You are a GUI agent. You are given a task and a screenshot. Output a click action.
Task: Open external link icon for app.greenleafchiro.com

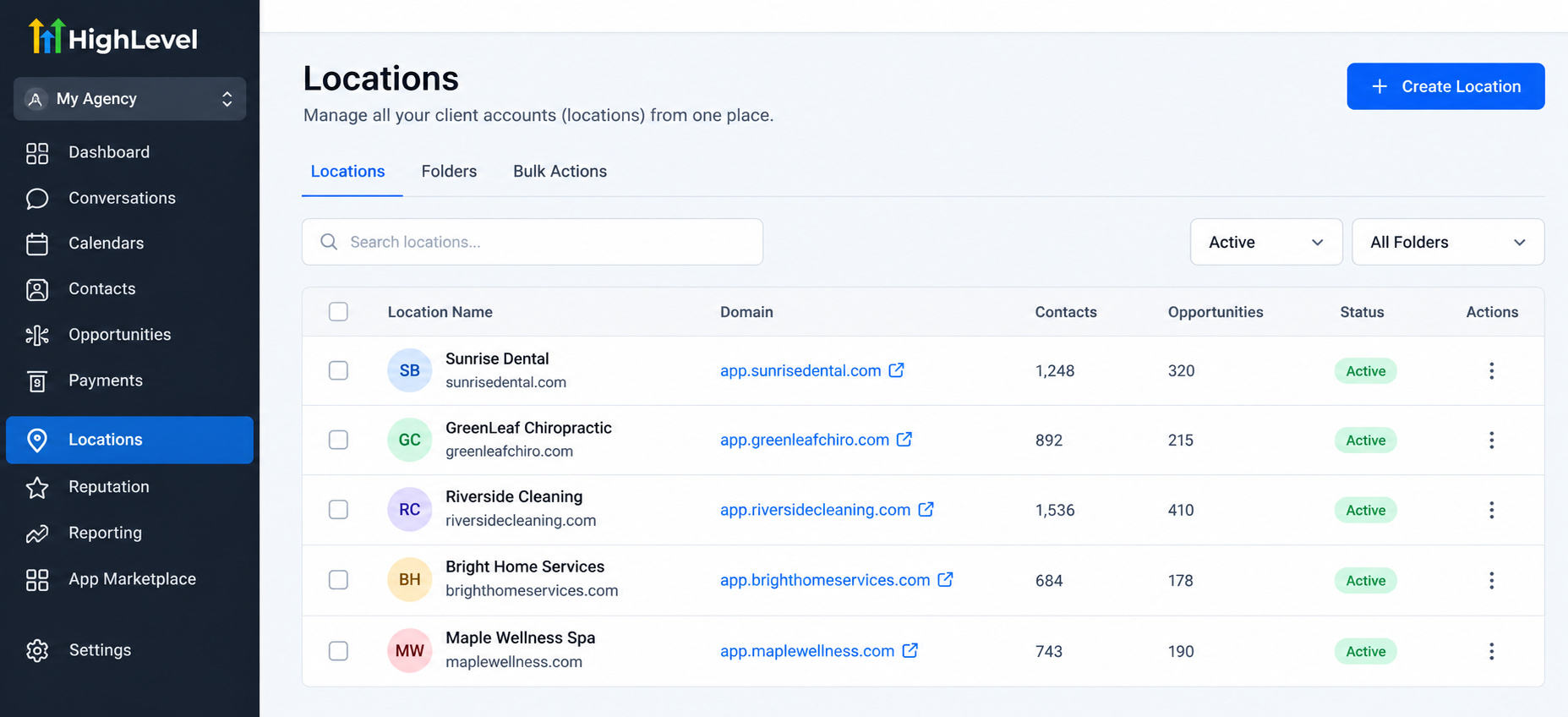click(904, 440)
